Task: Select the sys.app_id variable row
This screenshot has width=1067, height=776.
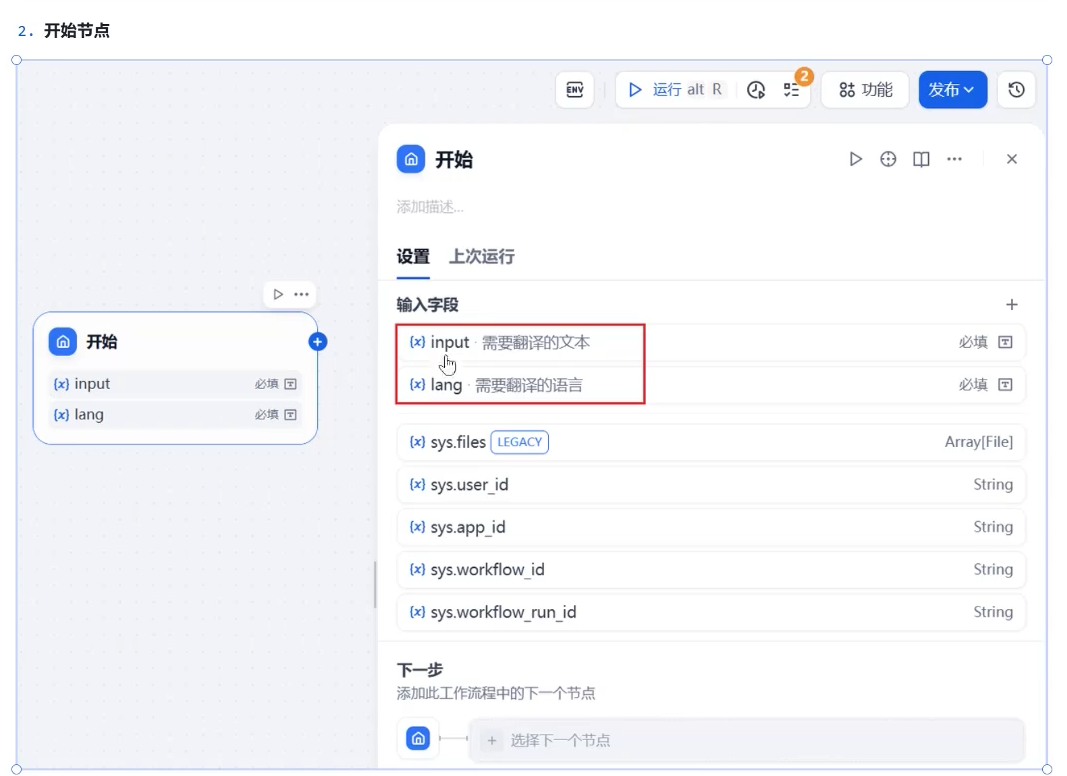Action: (711, 528)
